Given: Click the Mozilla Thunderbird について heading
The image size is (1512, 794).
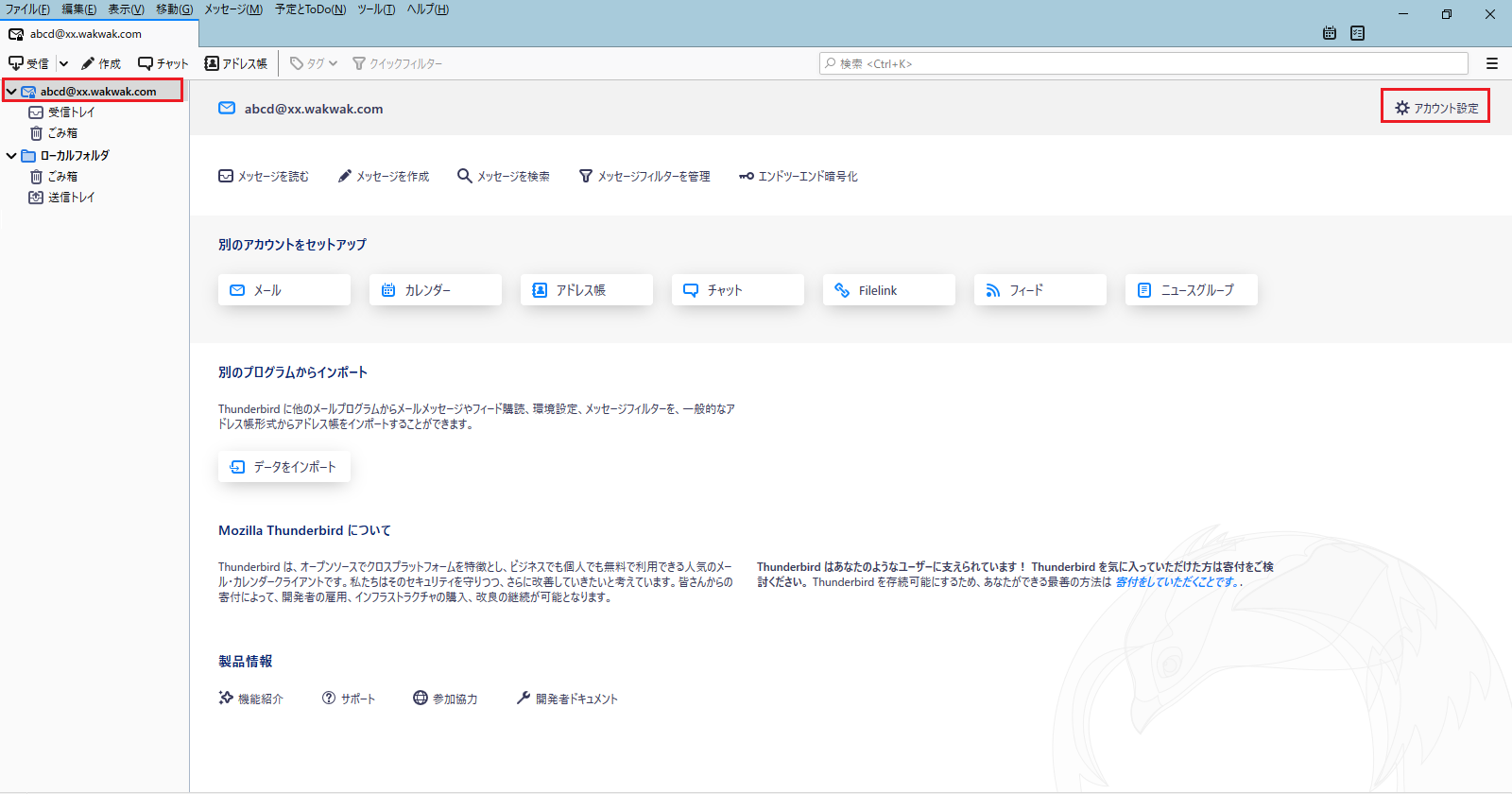Looking at the screenshot, I should click(304, 530).
